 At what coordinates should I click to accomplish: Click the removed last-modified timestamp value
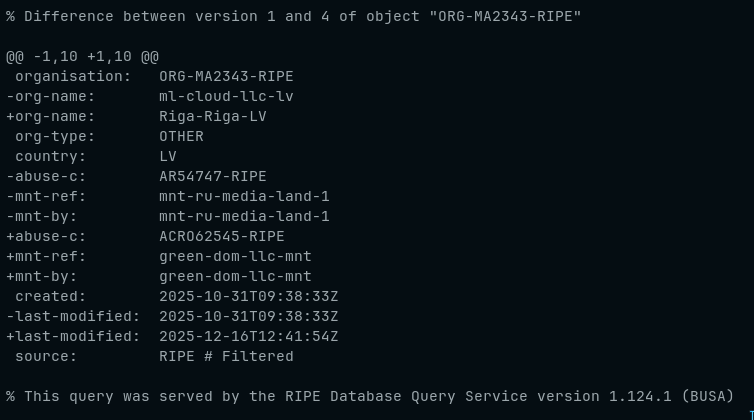coord(249,317)
